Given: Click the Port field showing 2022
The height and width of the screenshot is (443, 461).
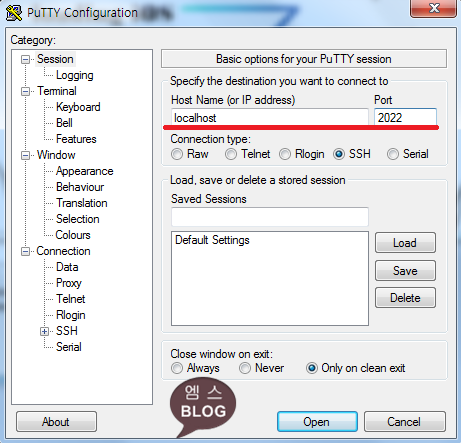Looking at the screenshot, I should click(405, 117).
